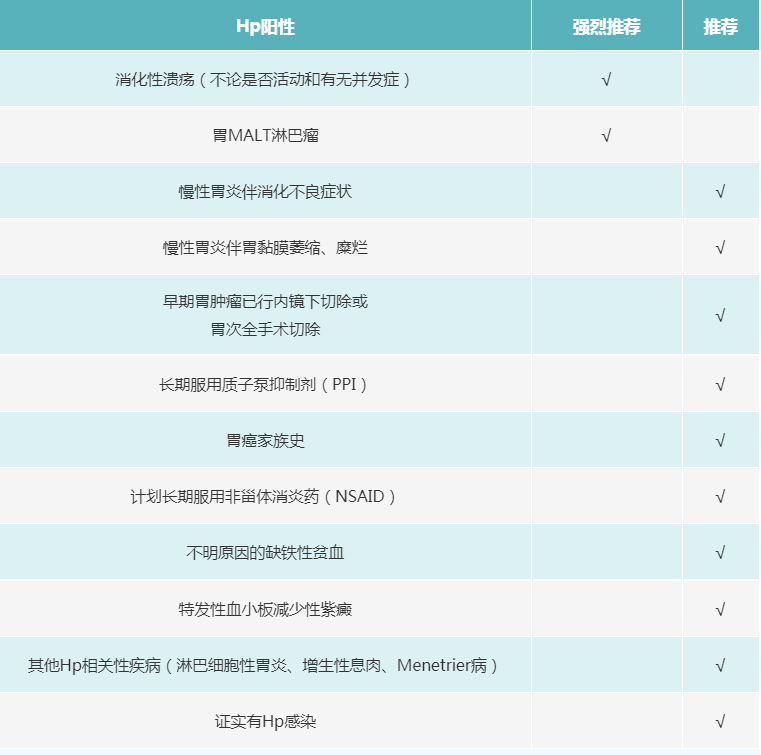Click the checkmark for 胃MALT淋巴瘤
761x755 pixels.
pyautogui.click(x=606, y=135)
